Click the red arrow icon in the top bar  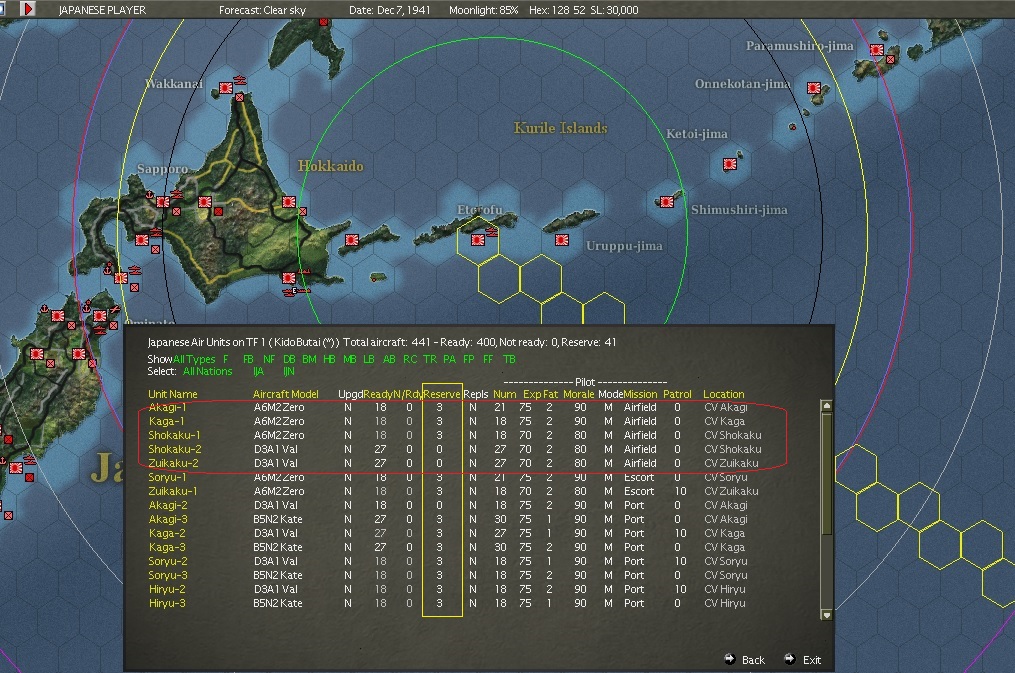pos(27,9)
